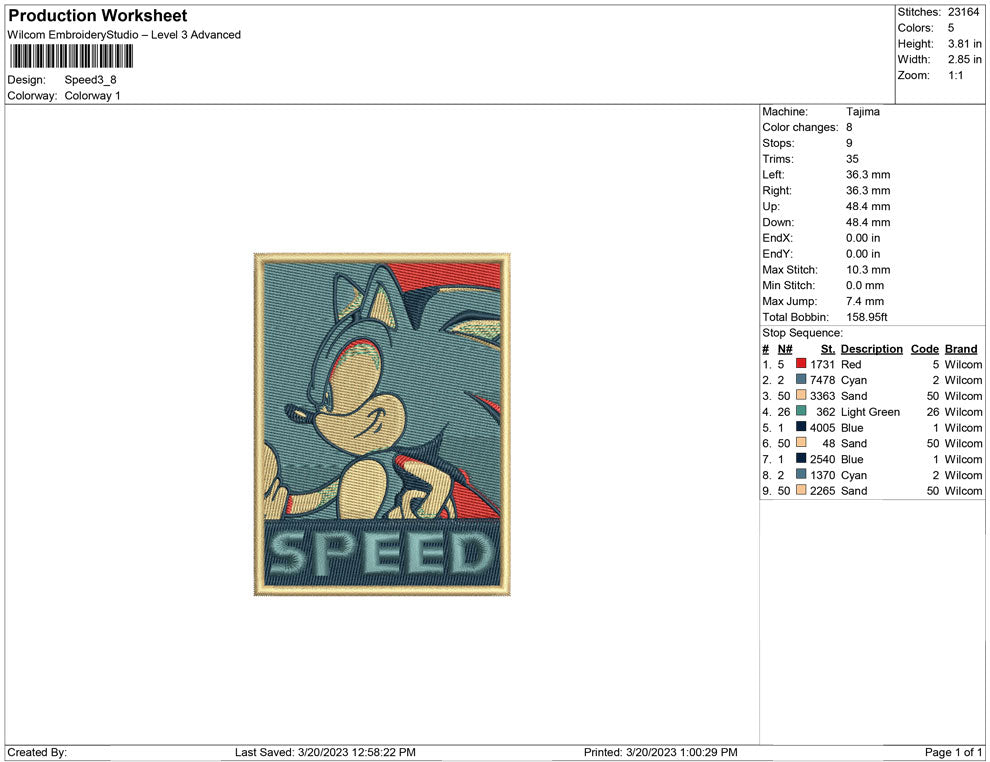Click the Colorway 1 value
Image resolution: width=990 pixels, height=762 pixels.
(x=92, y=95)
